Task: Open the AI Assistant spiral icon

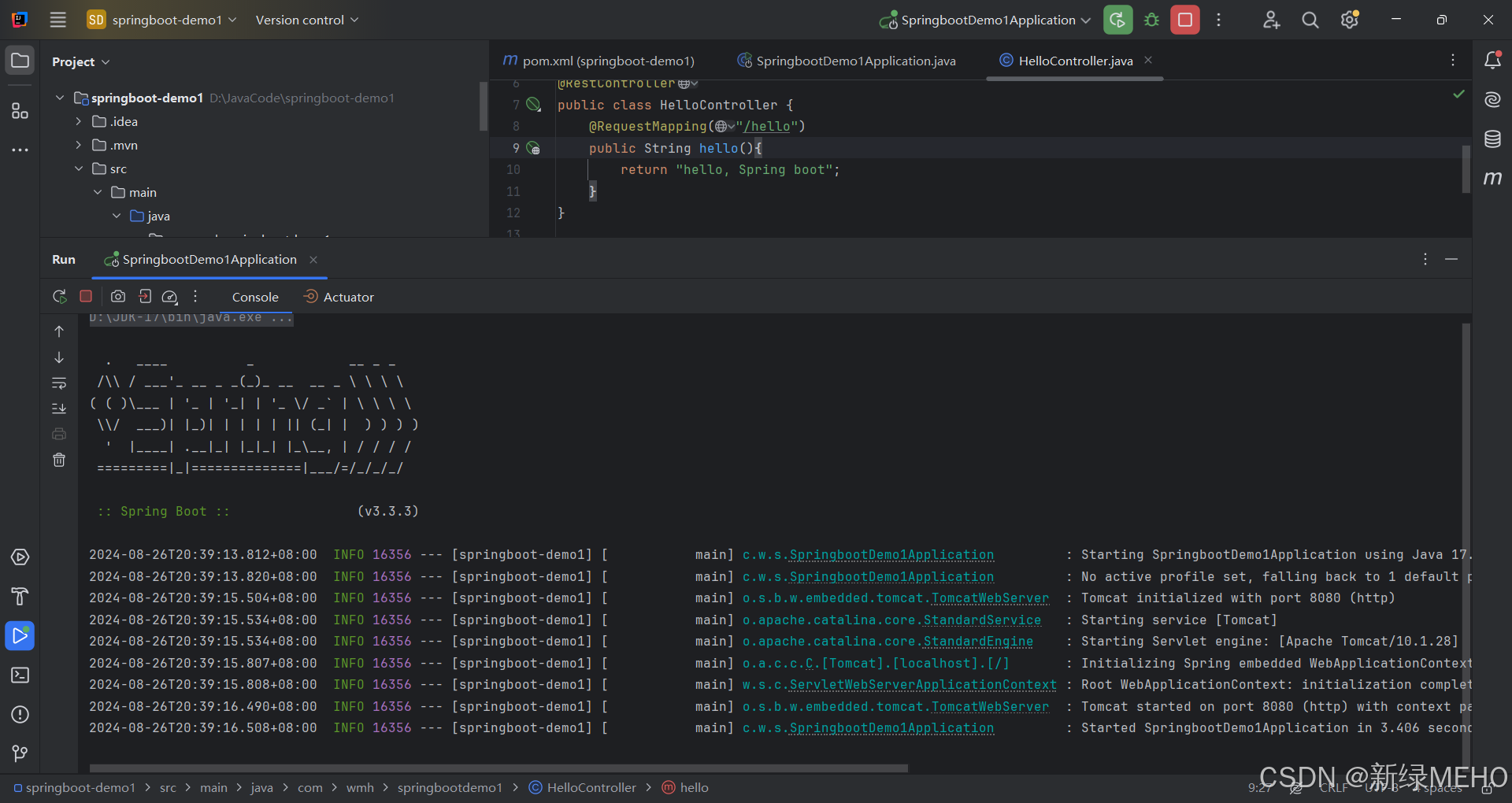Action: [1492, 99]
